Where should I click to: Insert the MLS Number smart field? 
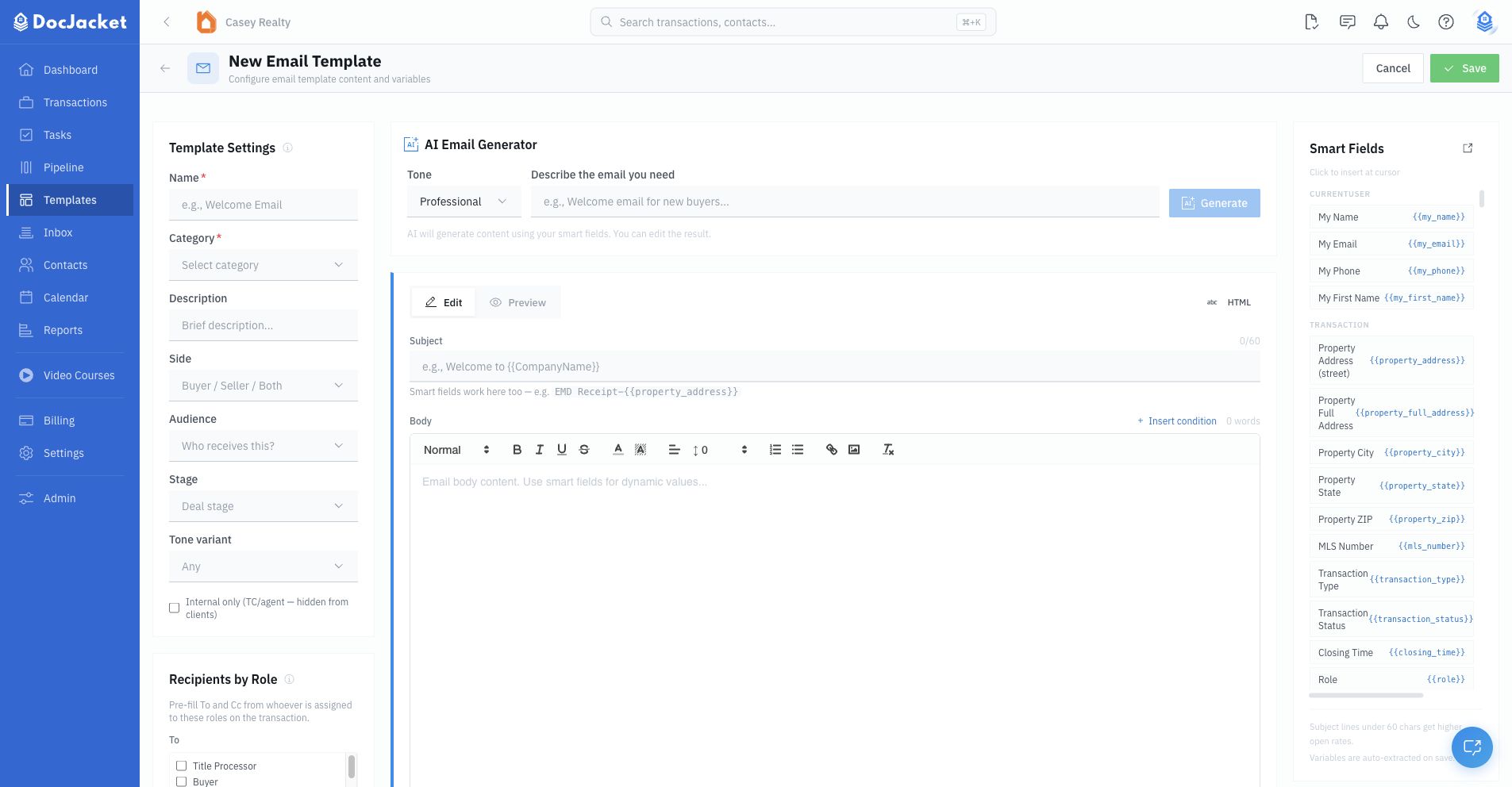(1391, 547)
